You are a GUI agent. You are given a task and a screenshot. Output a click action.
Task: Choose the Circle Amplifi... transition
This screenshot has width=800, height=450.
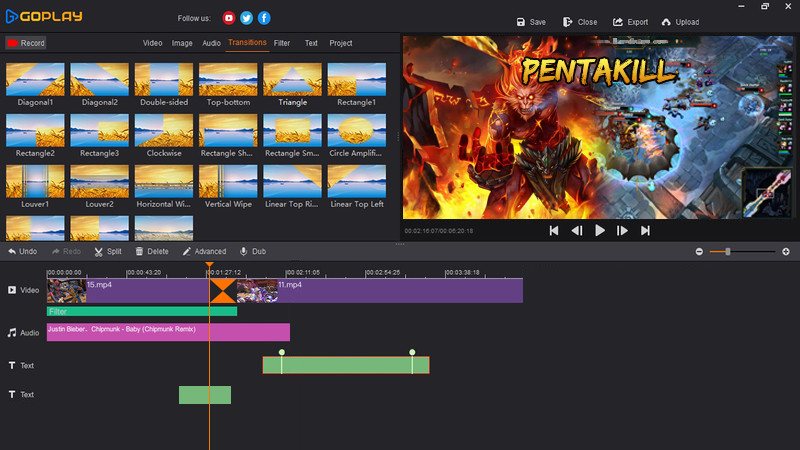[357, 135]
